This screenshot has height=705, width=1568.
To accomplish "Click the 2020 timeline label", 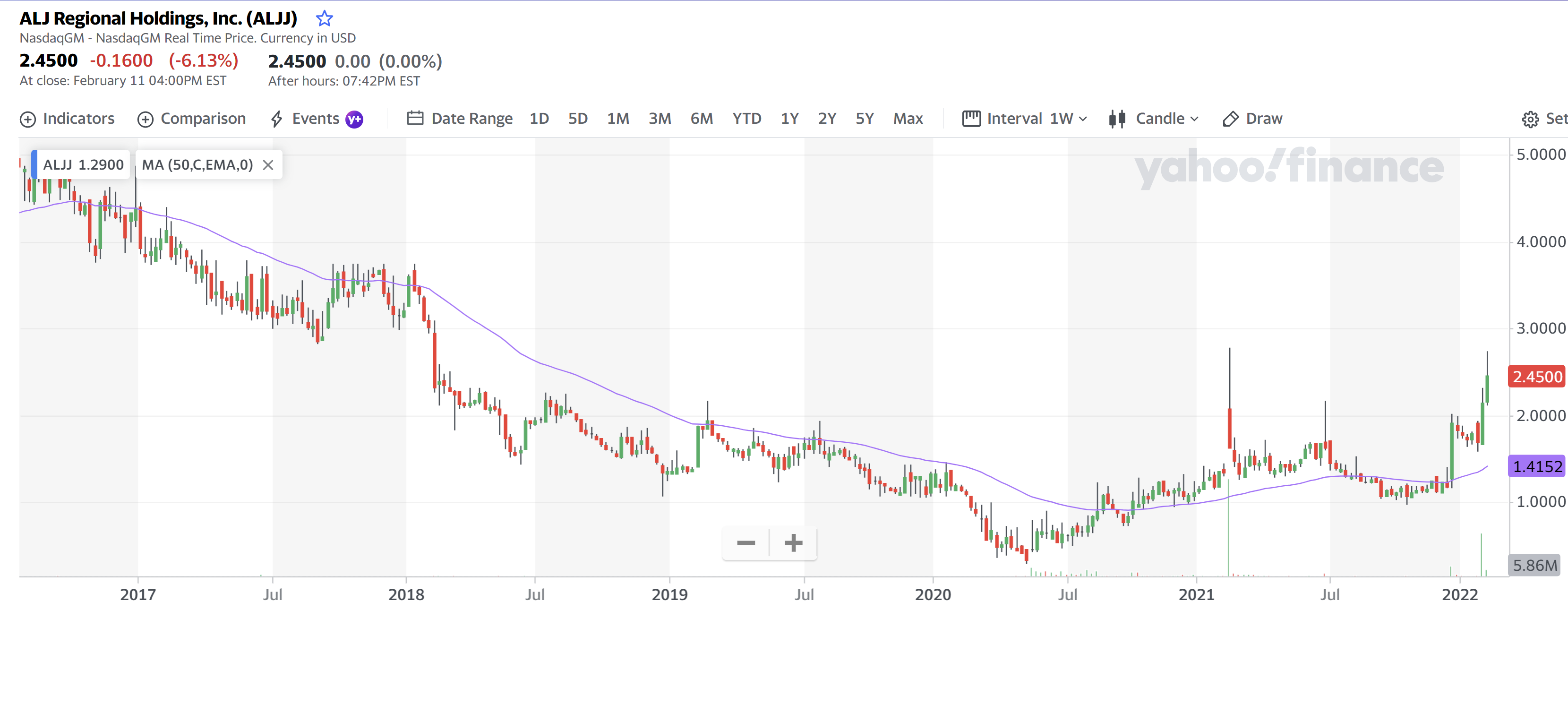I will pos(933,595).
